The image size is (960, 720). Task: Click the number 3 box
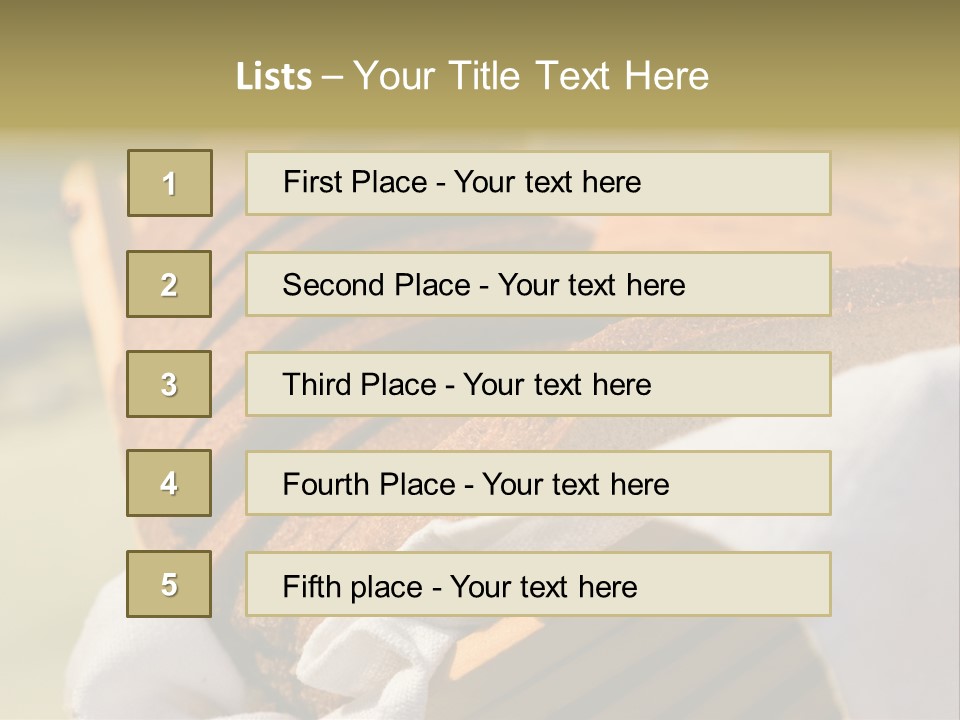(169, 384)
